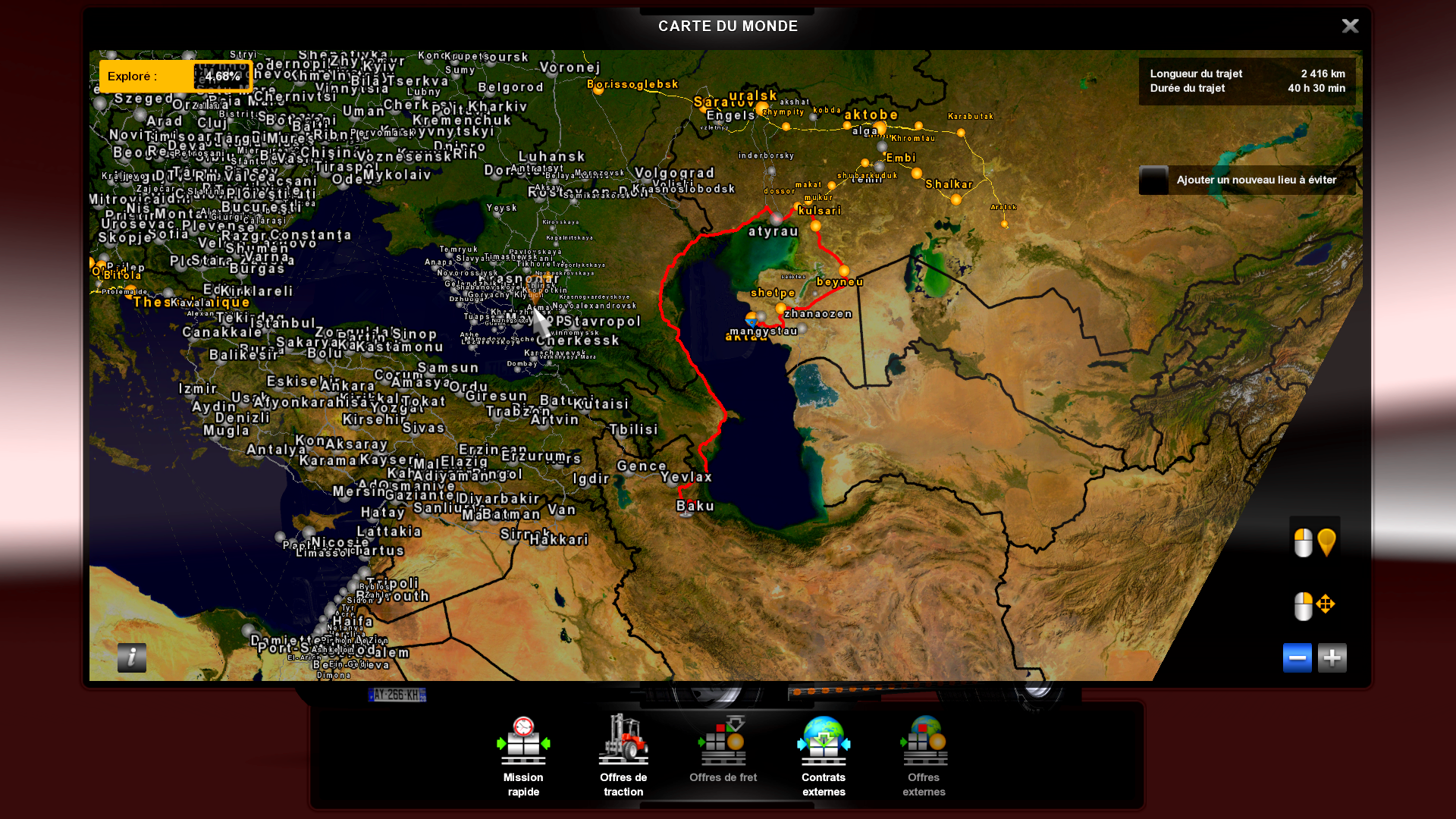Click the uralsk city label
Screen dimensions: 1456x819
tap(753, 96)
